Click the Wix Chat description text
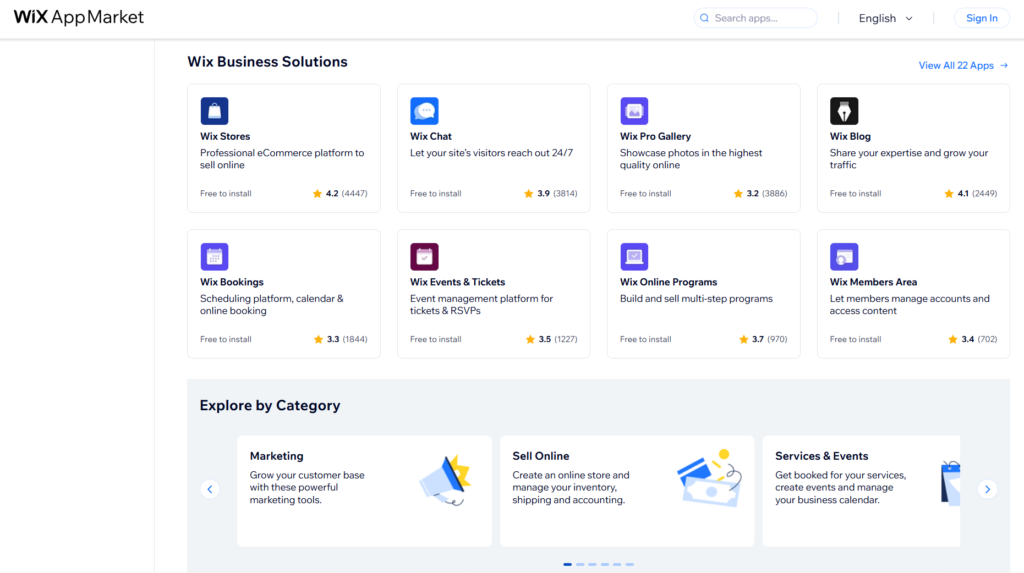 click(x=491, y=153)
